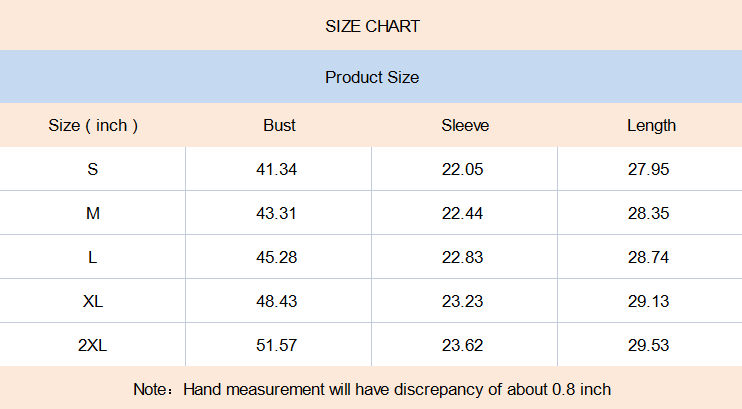742x409 pixels.
Task: Click the length value 29.53
Action: (x=649, y=345)
